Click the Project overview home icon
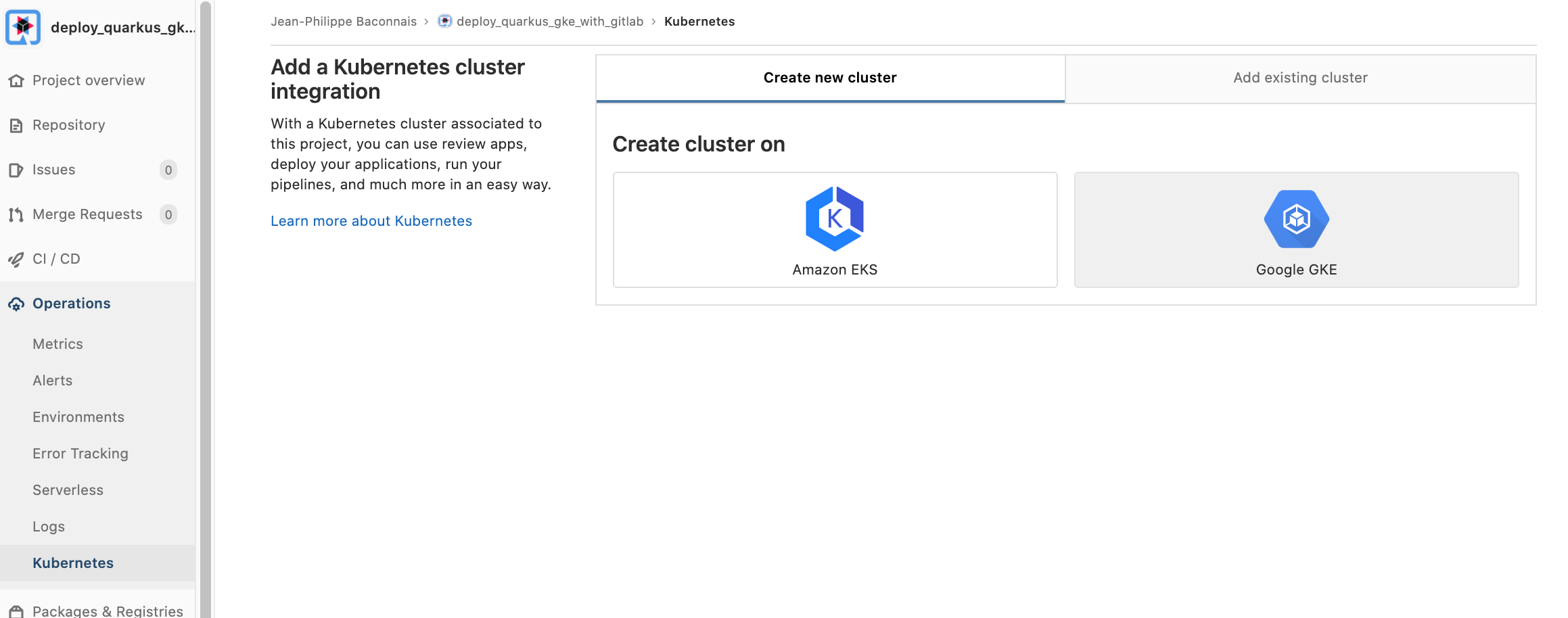 [x=16, y=81]
